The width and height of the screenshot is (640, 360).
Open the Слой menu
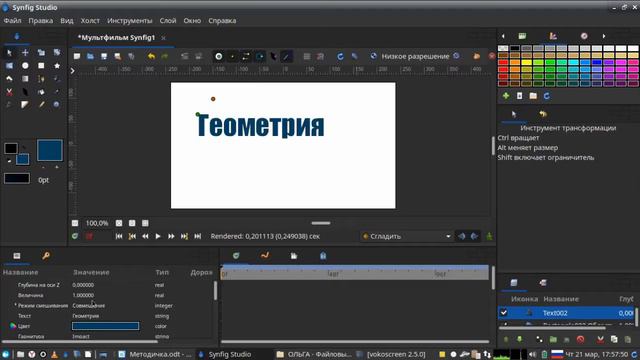[168, 20]
